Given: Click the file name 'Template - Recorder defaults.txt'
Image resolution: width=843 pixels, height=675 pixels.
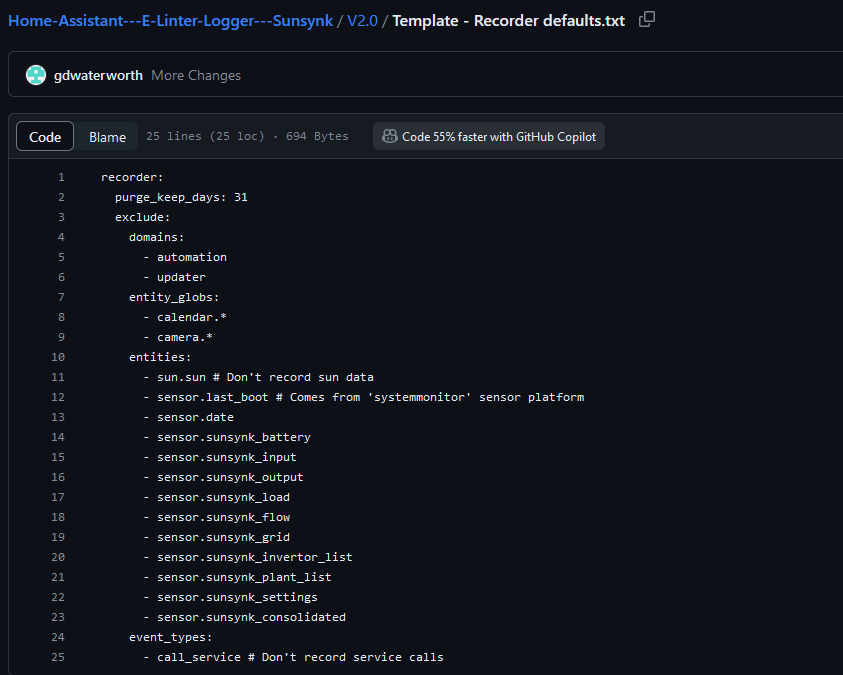Looking at the screenshot, I should coord(509,20).
